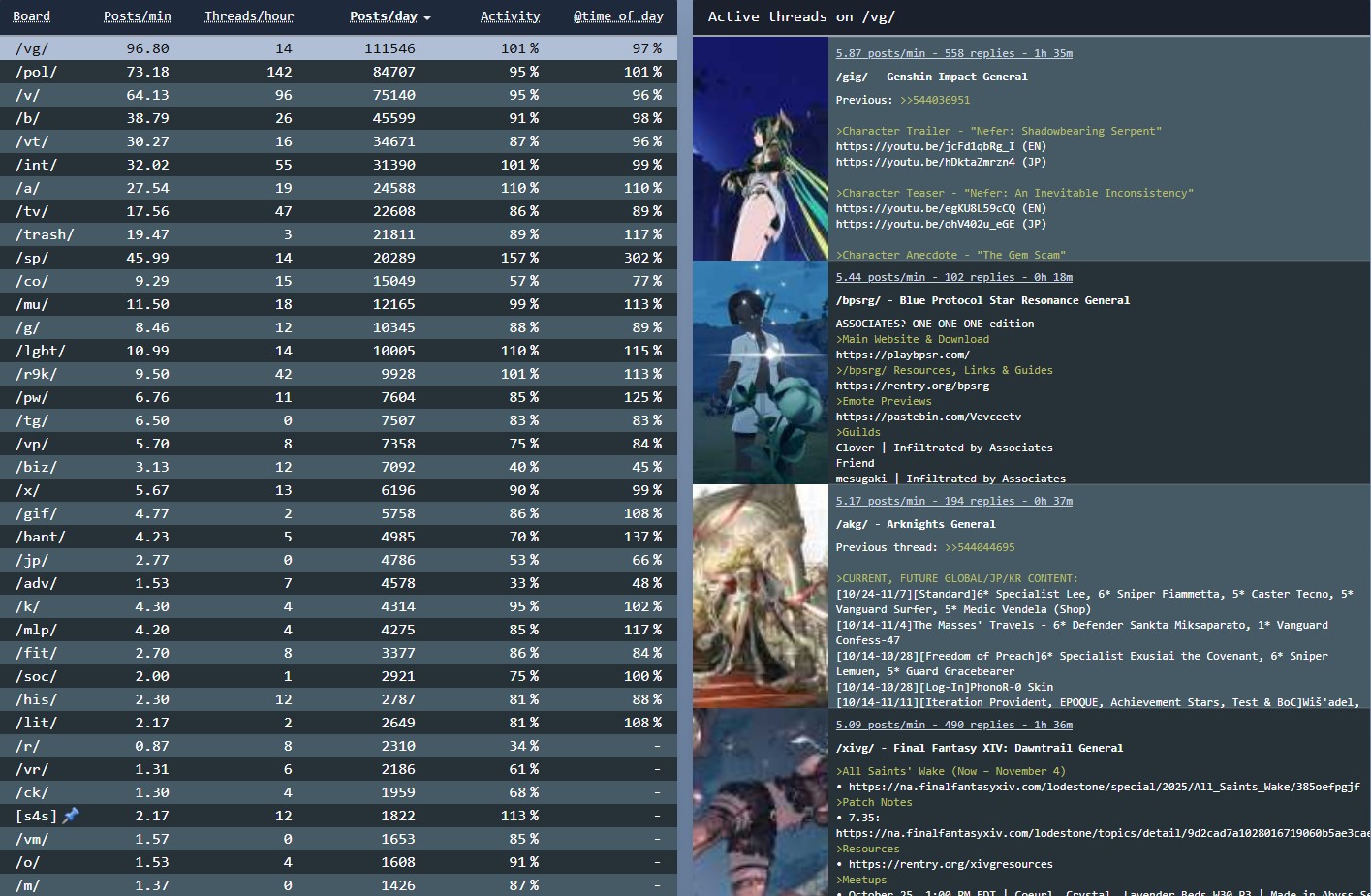Select the /mu/ board row
Viewport: 1371px width, 896px height.
point(338,304)
